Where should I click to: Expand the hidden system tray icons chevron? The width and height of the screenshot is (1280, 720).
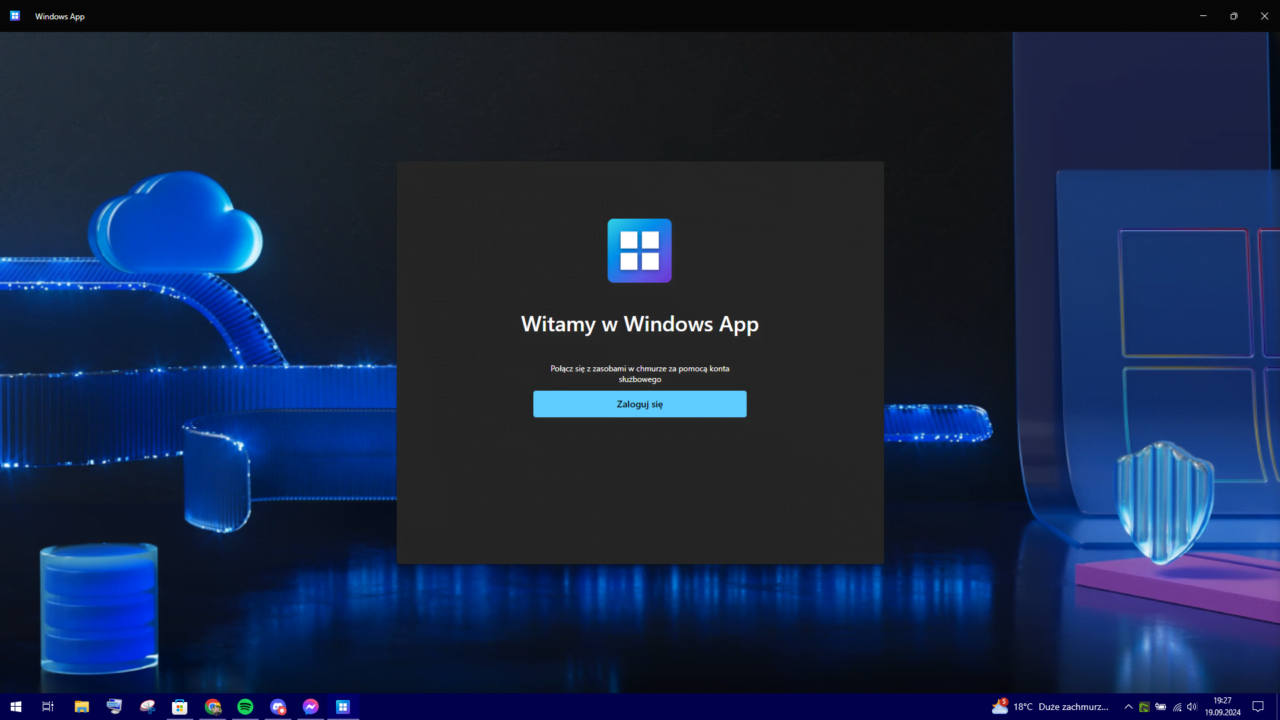click(1128, 707)
